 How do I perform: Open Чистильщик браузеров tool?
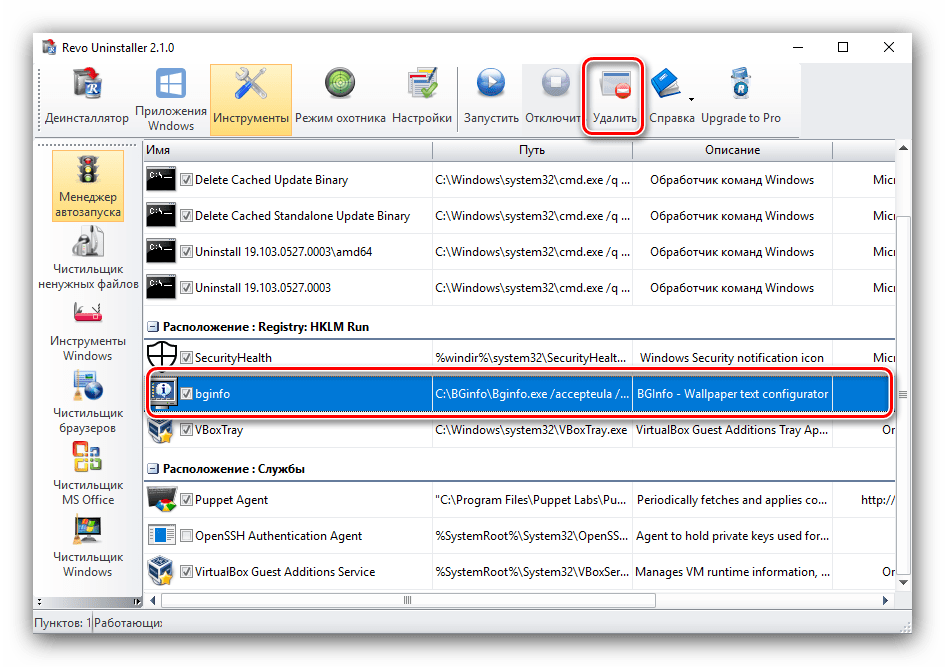pyautogui.click(x=87, y=402)
